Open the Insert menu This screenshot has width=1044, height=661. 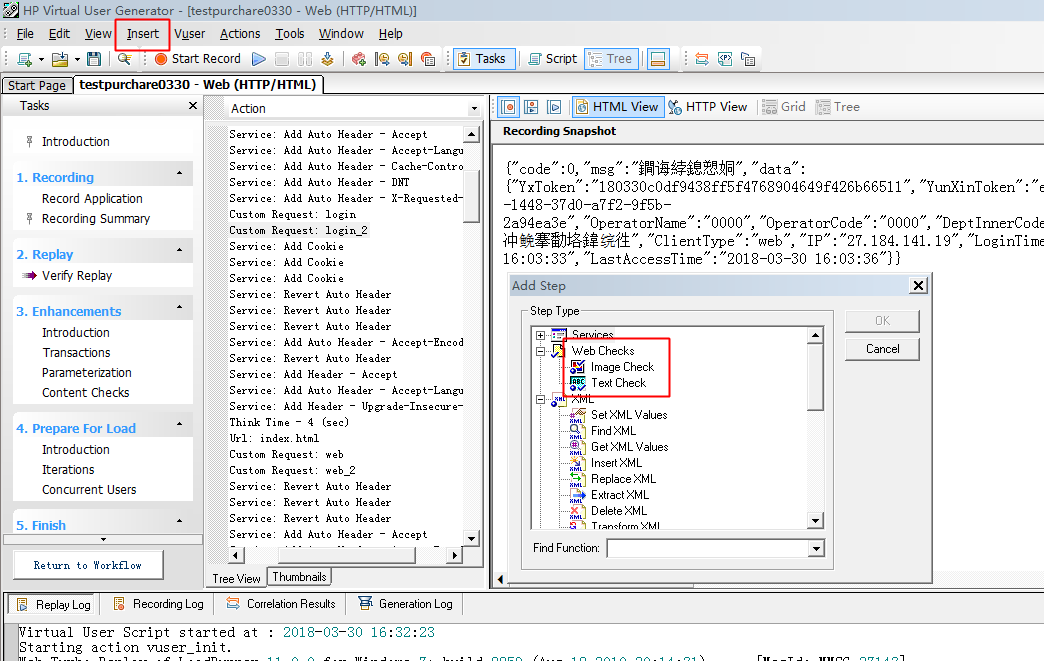142,33
